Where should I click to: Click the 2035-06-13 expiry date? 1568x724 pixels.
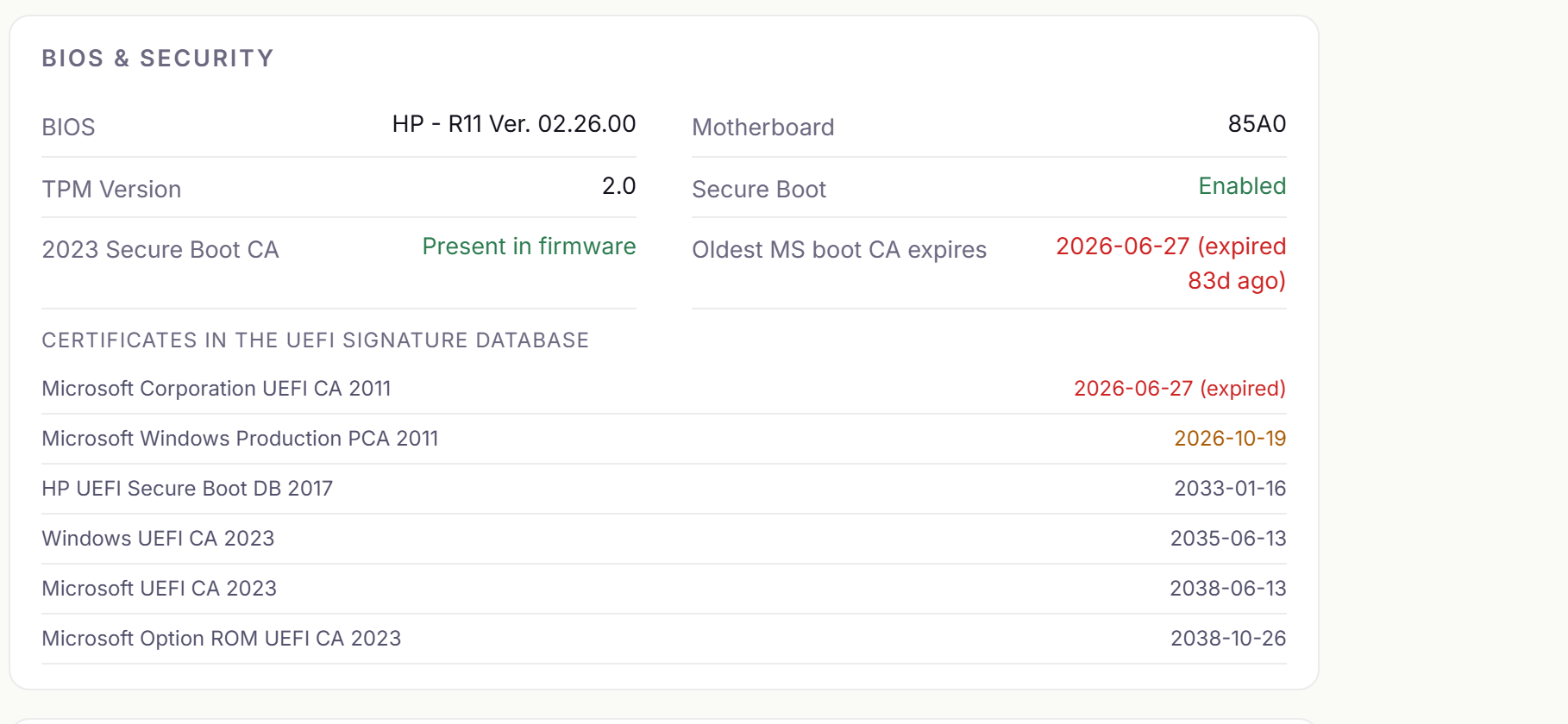1228,539
